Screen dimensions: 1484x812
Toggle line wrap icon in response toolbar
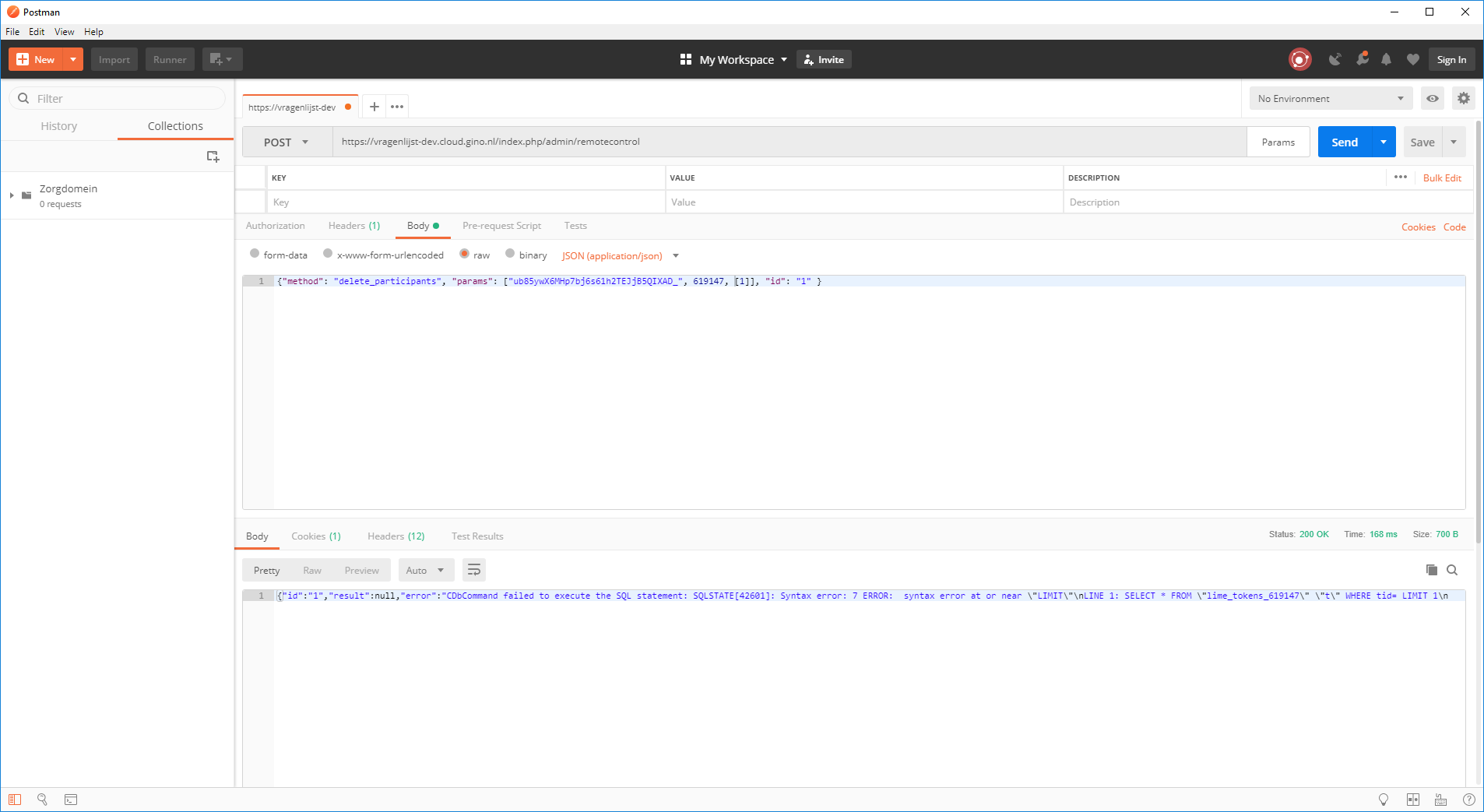[x=473, y=570]
